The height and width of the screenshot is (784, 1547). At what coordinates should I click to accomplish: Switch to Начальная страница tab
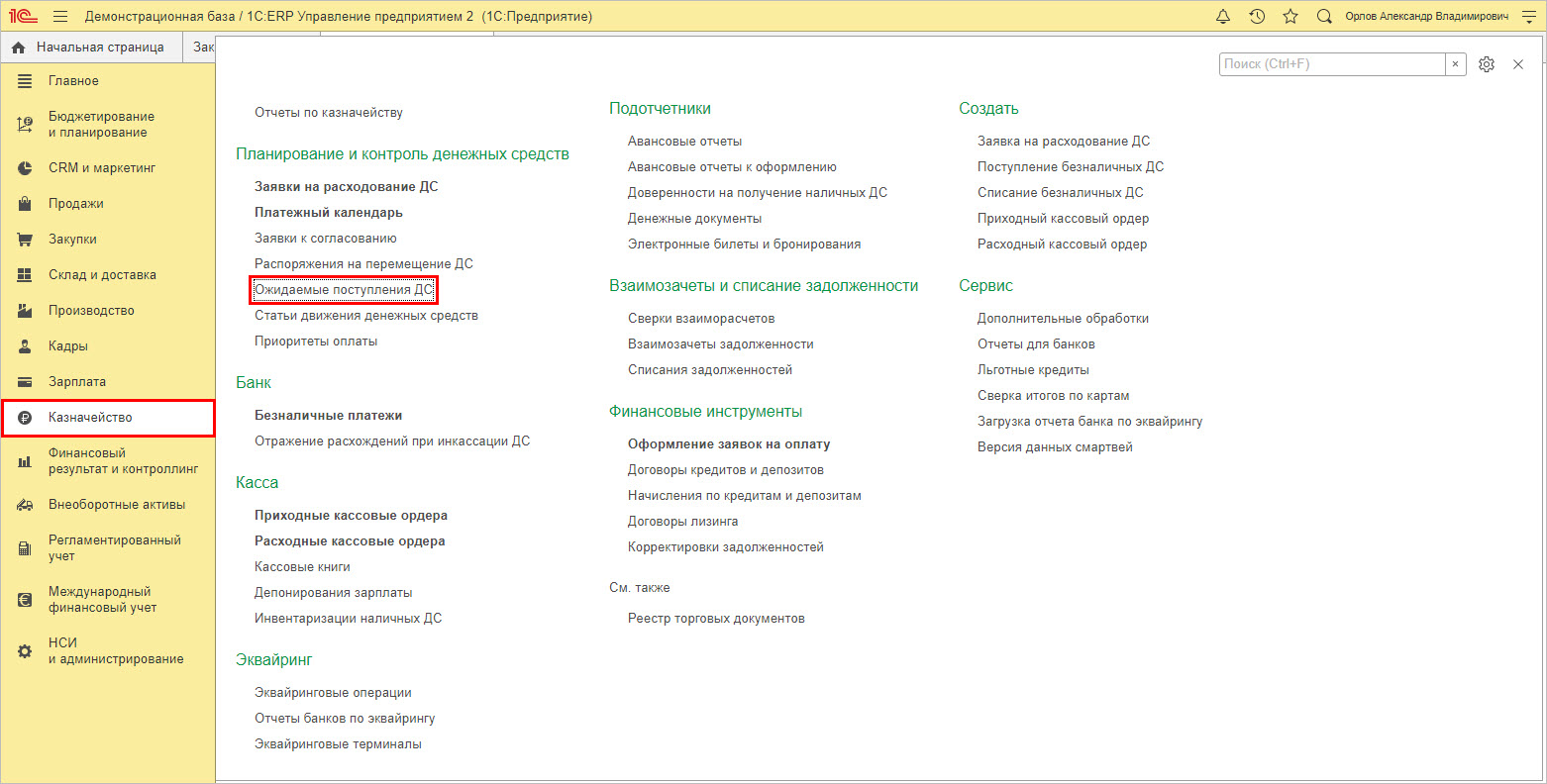point(92,48)
